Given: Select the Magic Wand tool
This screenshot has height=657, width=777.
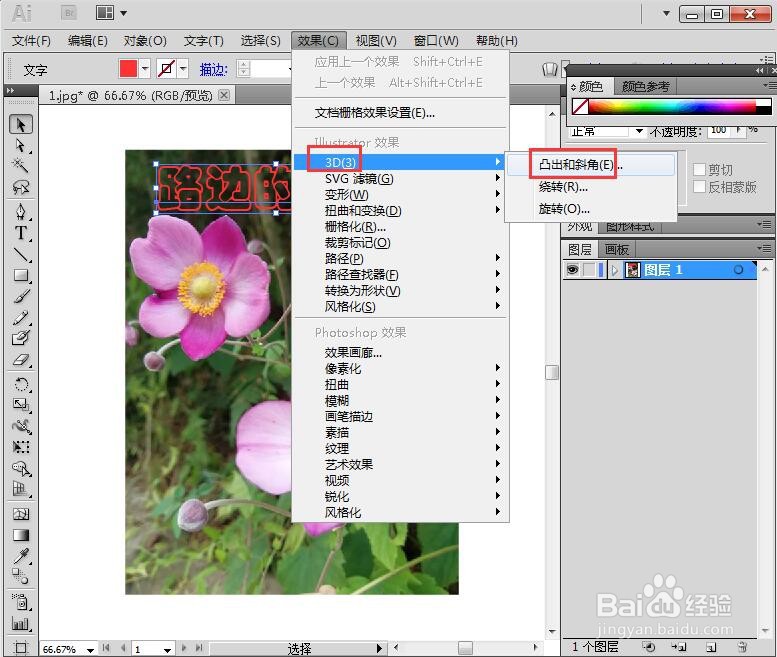Looking at the screenshot, I should click(20, 165).
